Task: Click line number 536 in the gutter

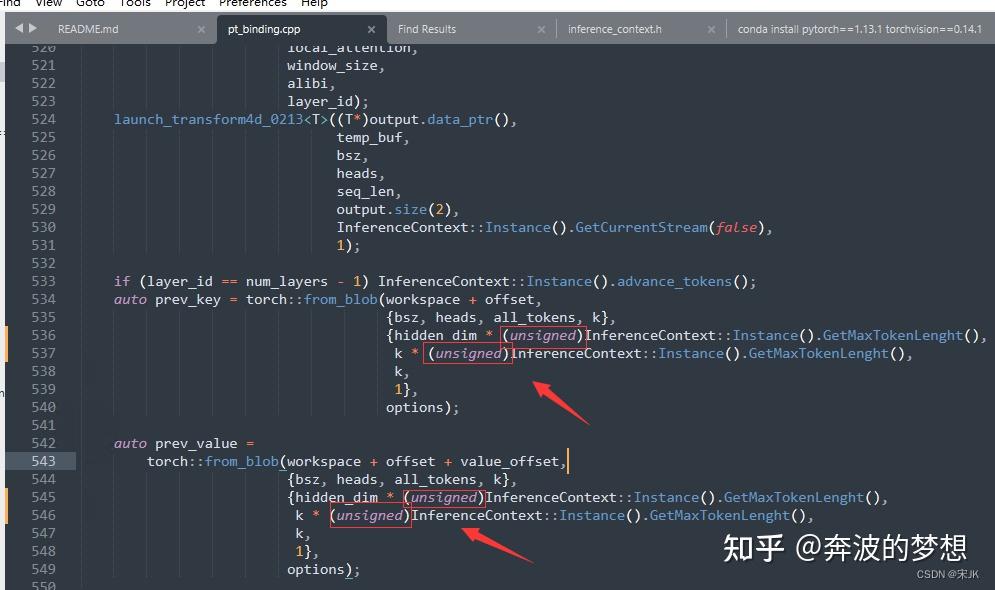Action: (x=43, y=335)
